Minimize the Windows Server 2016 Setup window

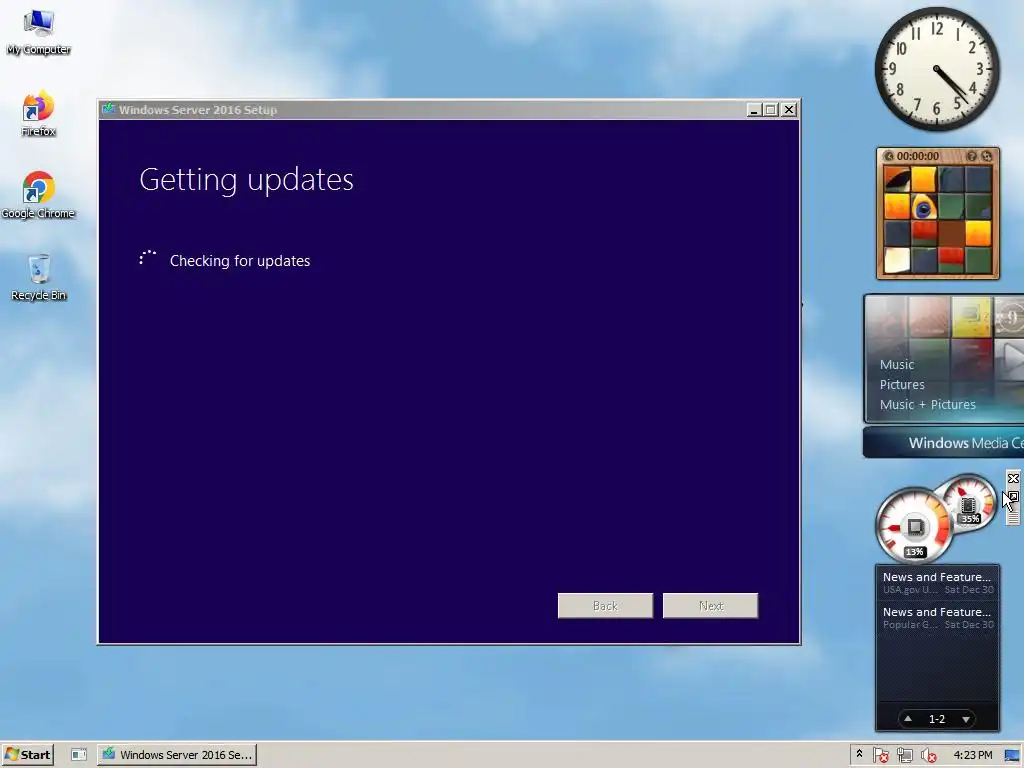coord(754,110)
